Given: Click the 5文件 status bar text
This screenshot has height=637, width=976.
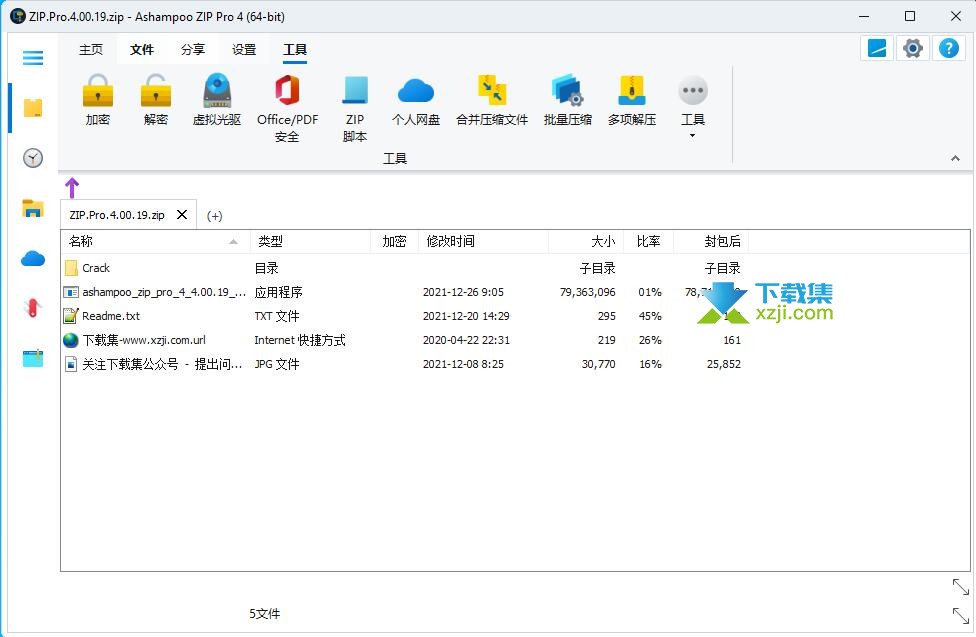Looking at the screenshot, I should [x=265, y=614].
